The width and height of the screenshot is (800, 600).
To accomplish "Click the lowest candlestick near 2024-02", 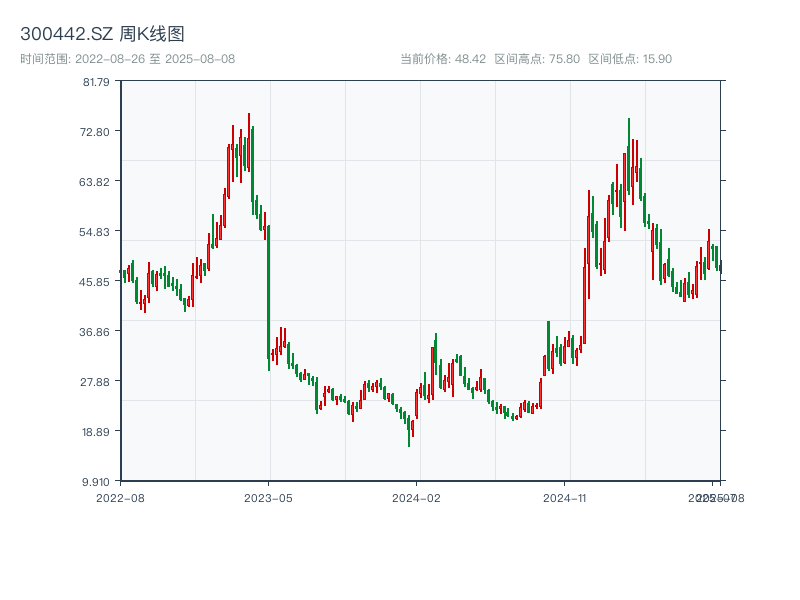I will pyautogui.click(x=408, y=430).
